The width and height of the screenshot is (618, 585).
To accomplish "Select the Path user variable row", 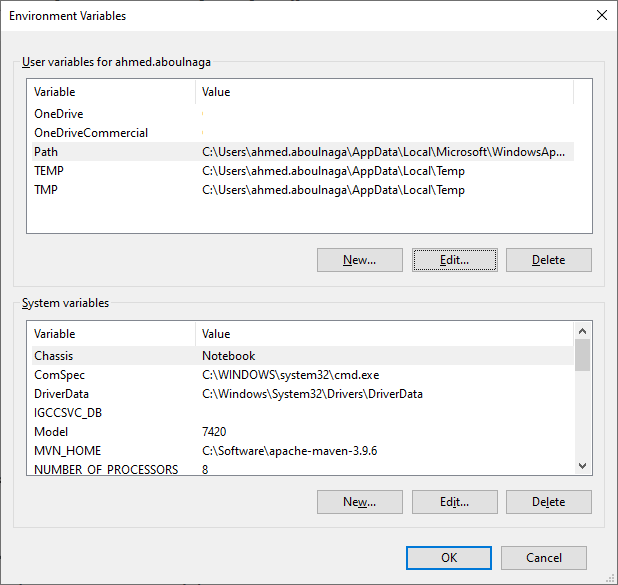I will click(x=46, y=152).
